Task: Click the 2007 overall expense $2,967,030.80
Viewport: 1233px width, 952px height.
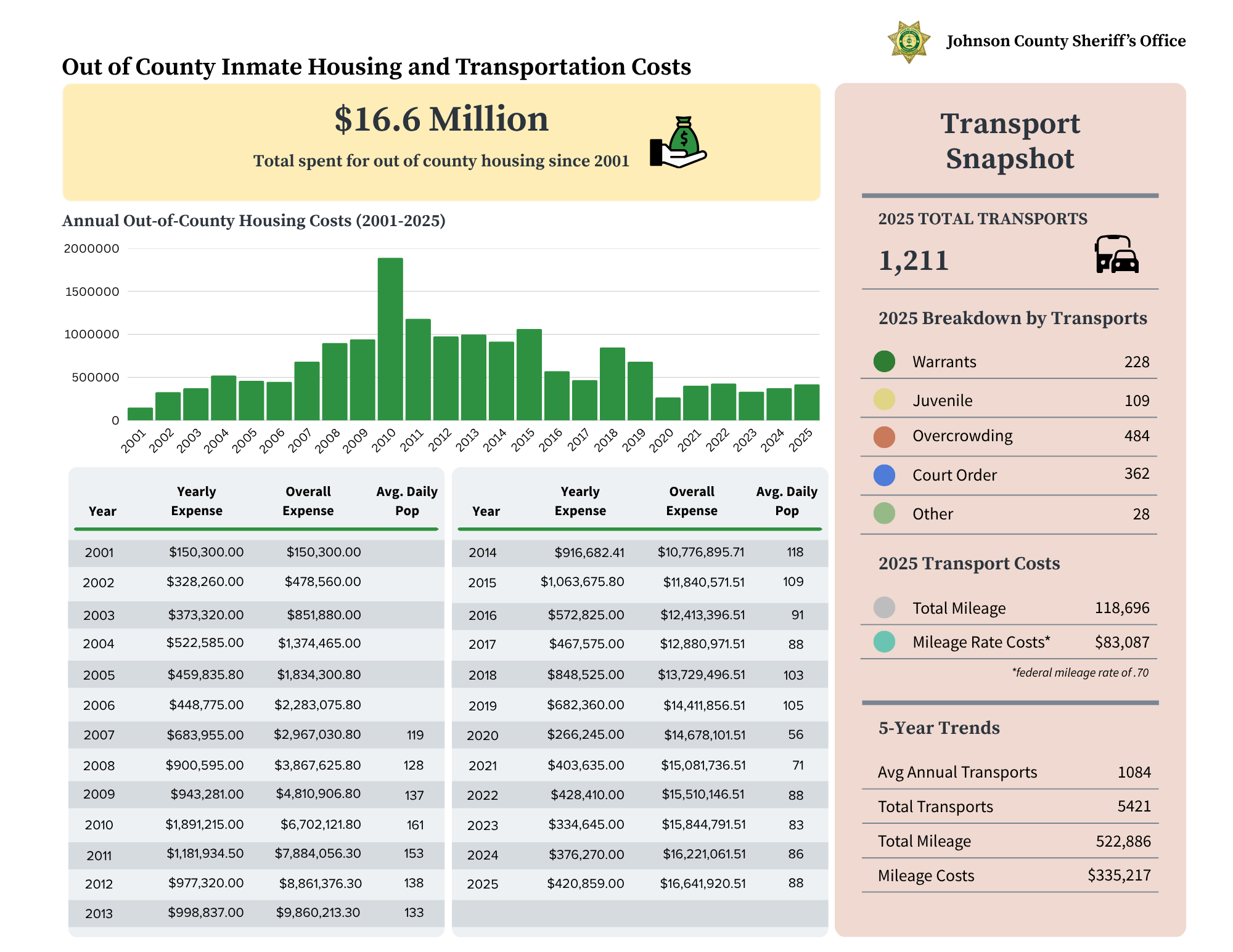Action: 317,734
